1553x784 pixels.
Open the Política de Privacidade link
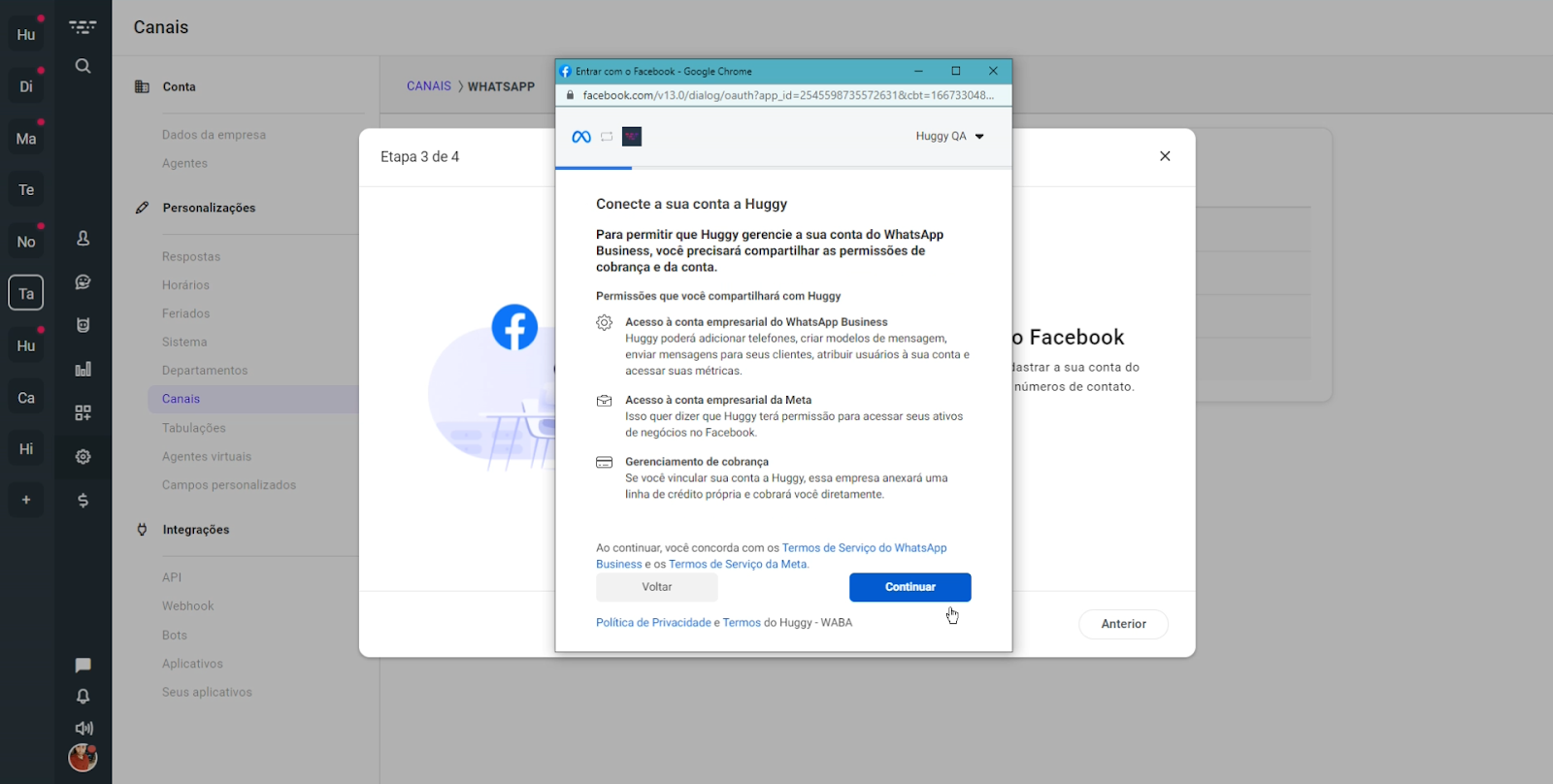[653, 623]
